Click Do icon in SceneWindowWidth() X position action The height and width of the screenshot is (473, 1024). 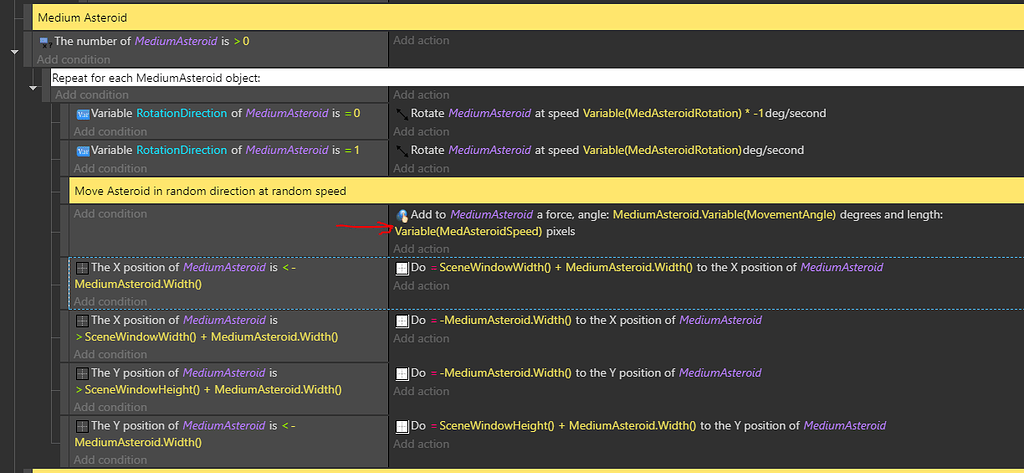(x=402, y=268)
